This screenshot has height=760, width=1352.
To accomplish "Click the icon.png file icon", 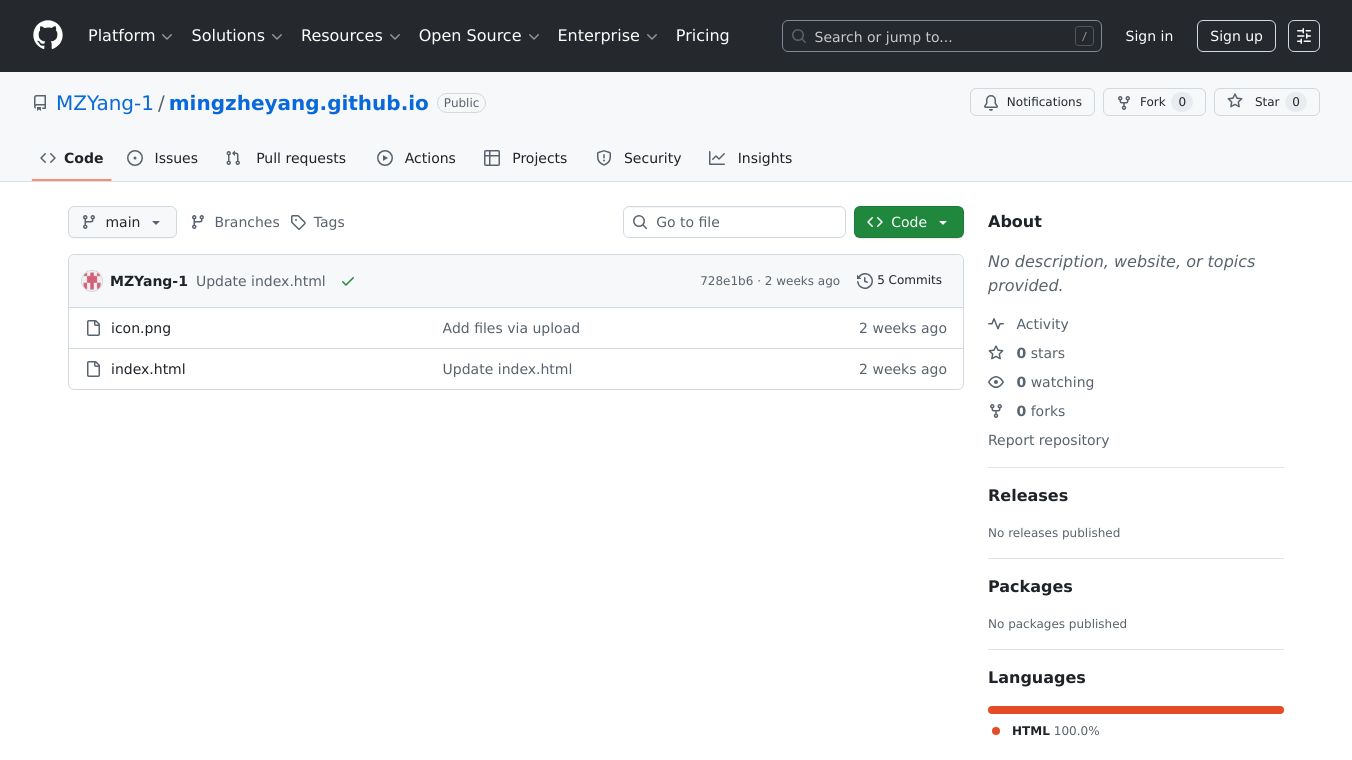I will point(93,328).
